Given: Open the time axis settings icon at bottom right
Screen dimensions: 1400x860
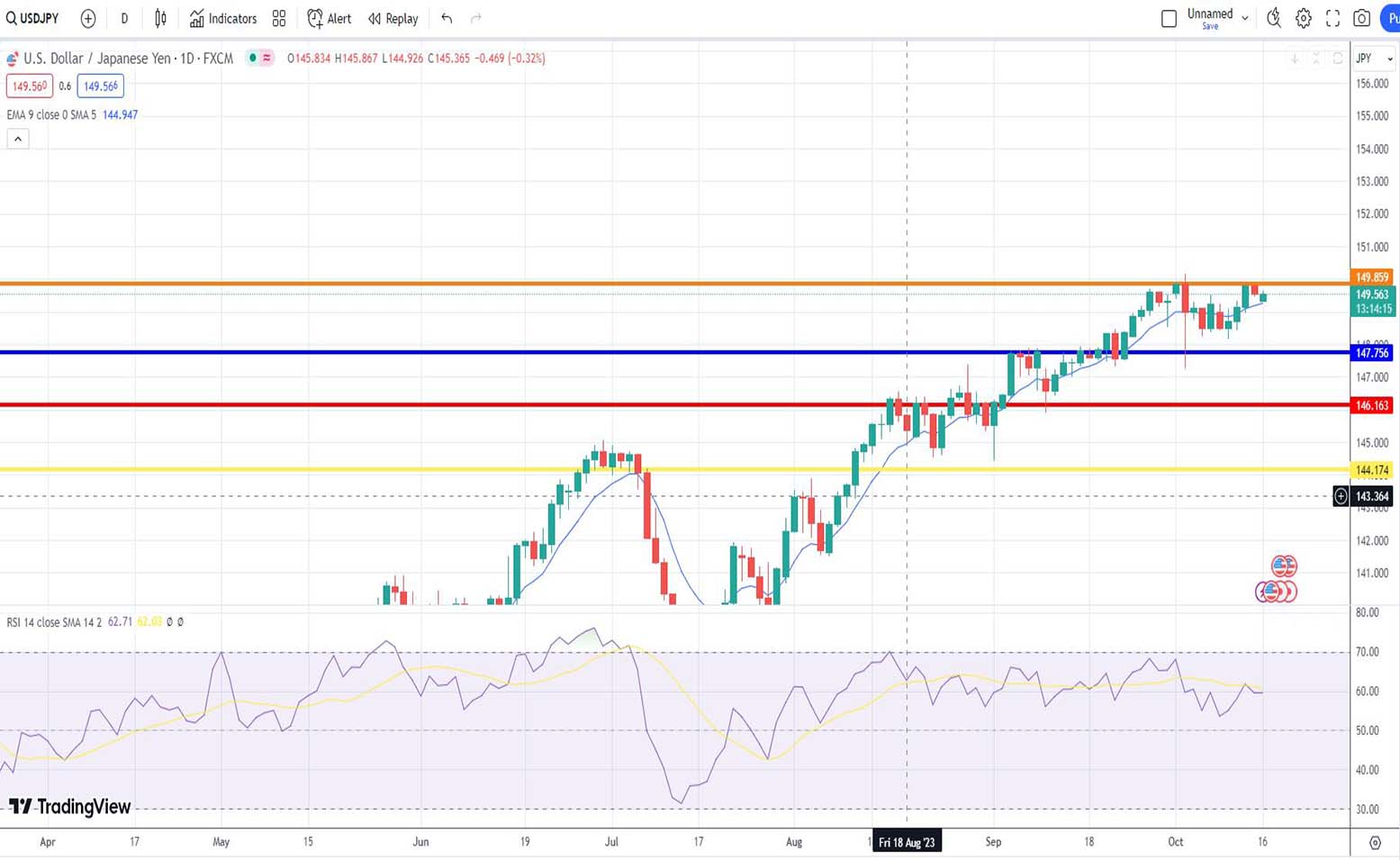Looking at the screenshot, I should [x=1375, y=843].
